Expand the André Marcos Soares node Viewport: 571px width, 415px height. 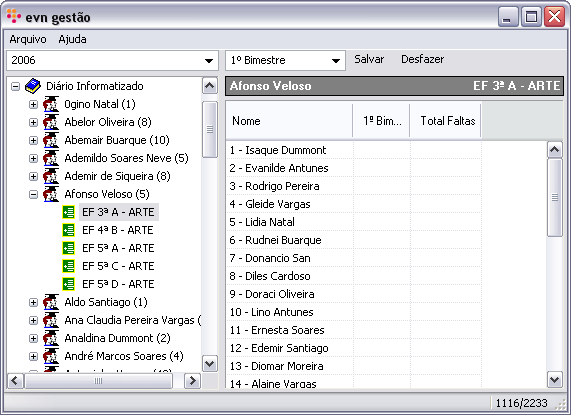33,356
